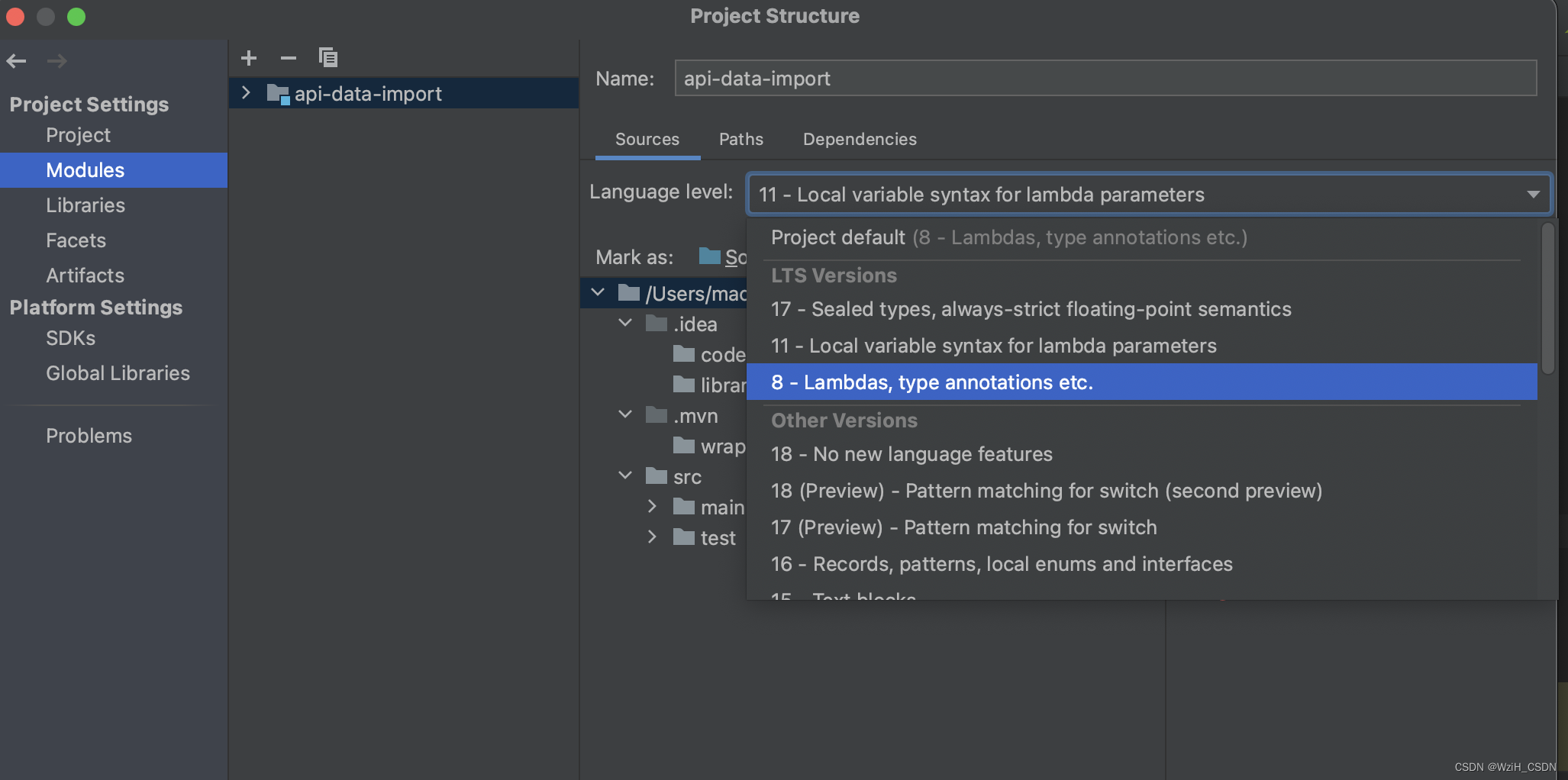Click the main folder icon
1568x780 pixels.
click(684, 507)
